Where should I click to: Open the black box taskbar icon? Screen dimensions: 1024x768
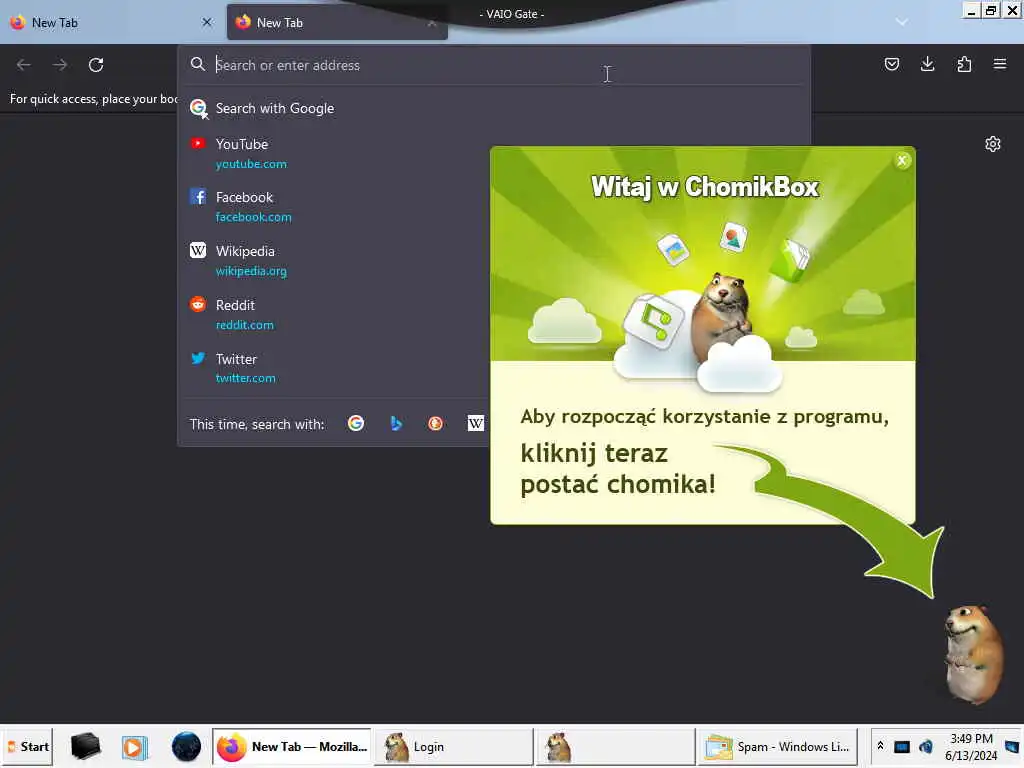[86, 746]
